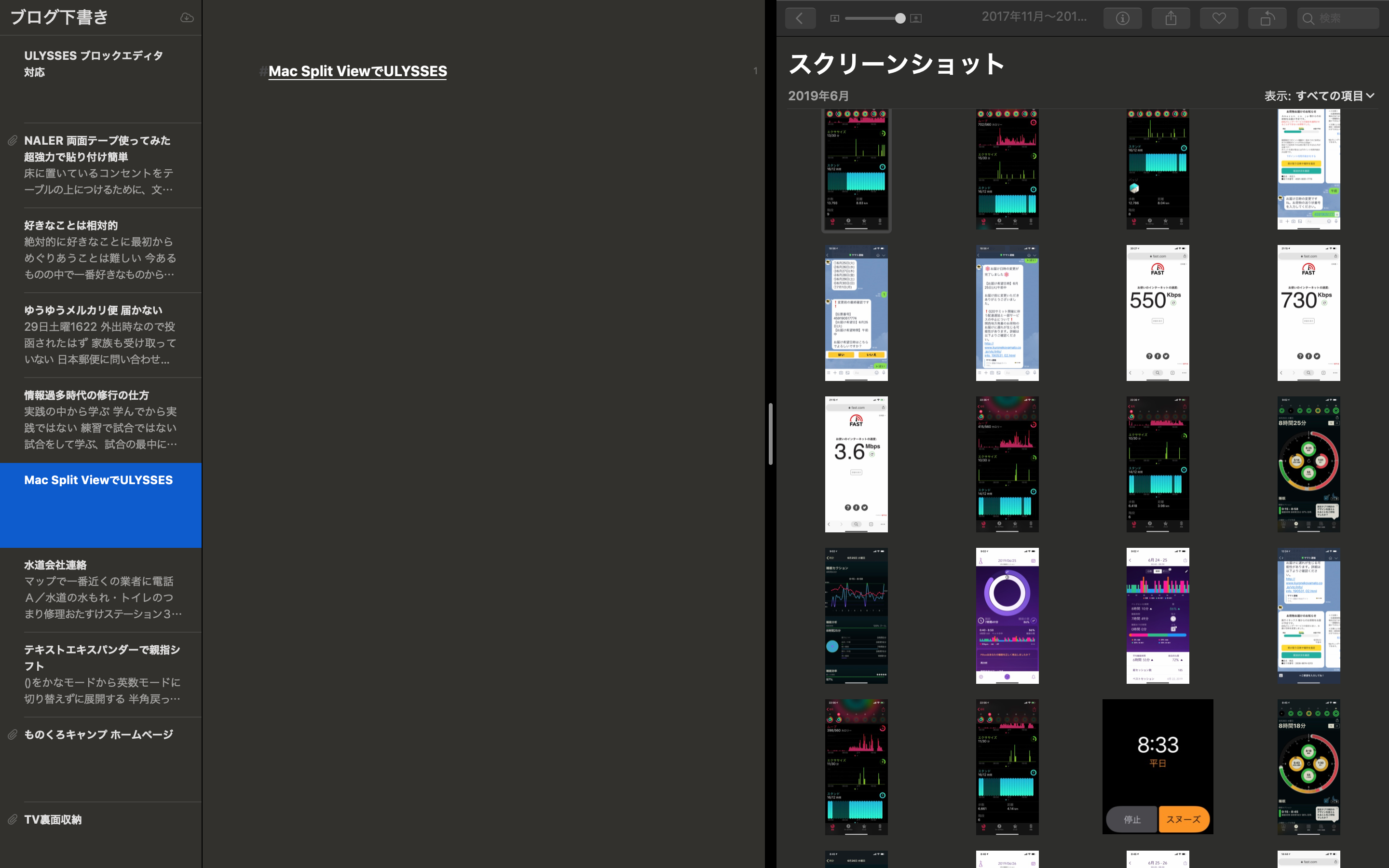Viewport: 1389px width, 868px height.
Task: Click the small thumbnail size icon in Photos
Action: [x=834, y=18]
